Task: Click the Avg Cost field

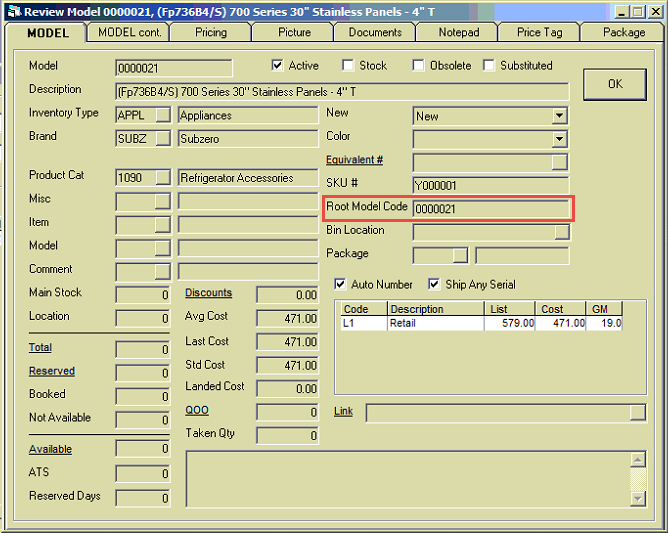Action: click(287, 318)
